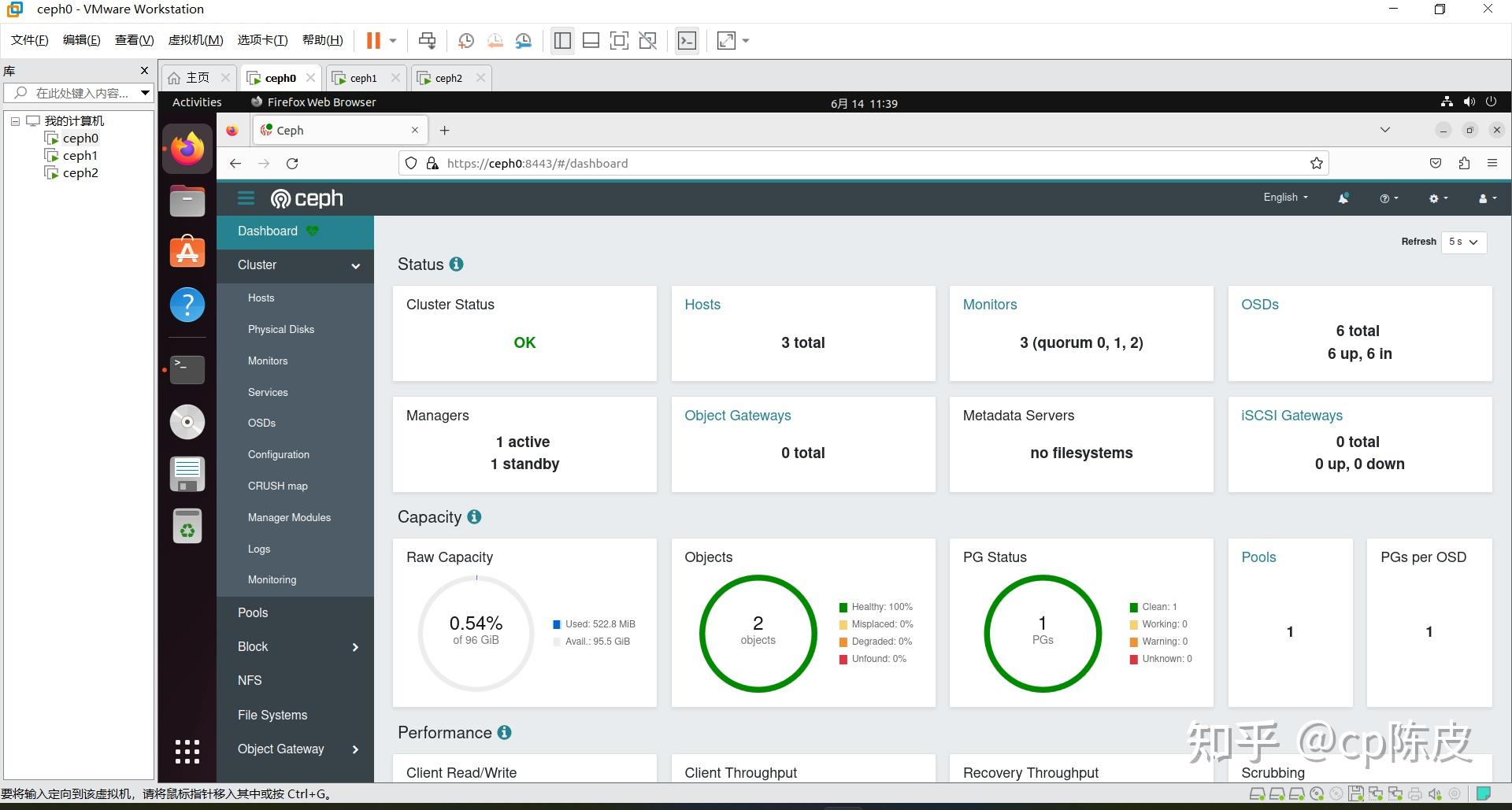
Task: Click the Capacity info icon
Action: (474, 517)
